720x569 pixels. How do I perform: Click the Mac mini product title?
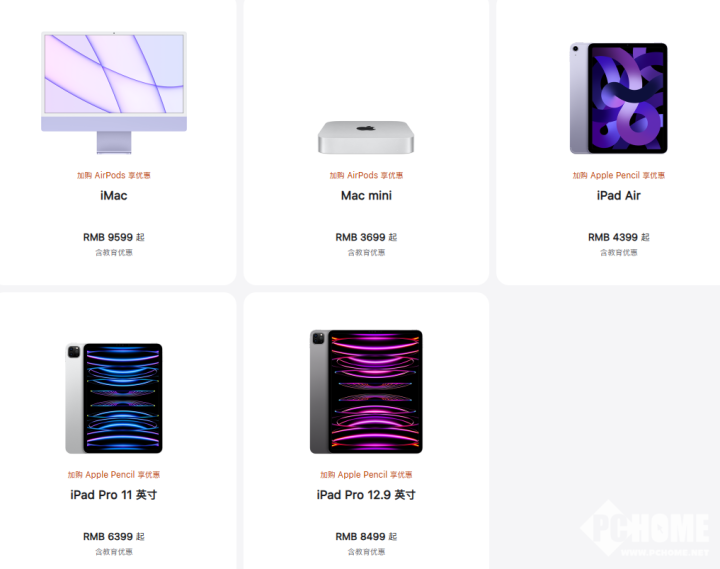(x=366, y=196)
